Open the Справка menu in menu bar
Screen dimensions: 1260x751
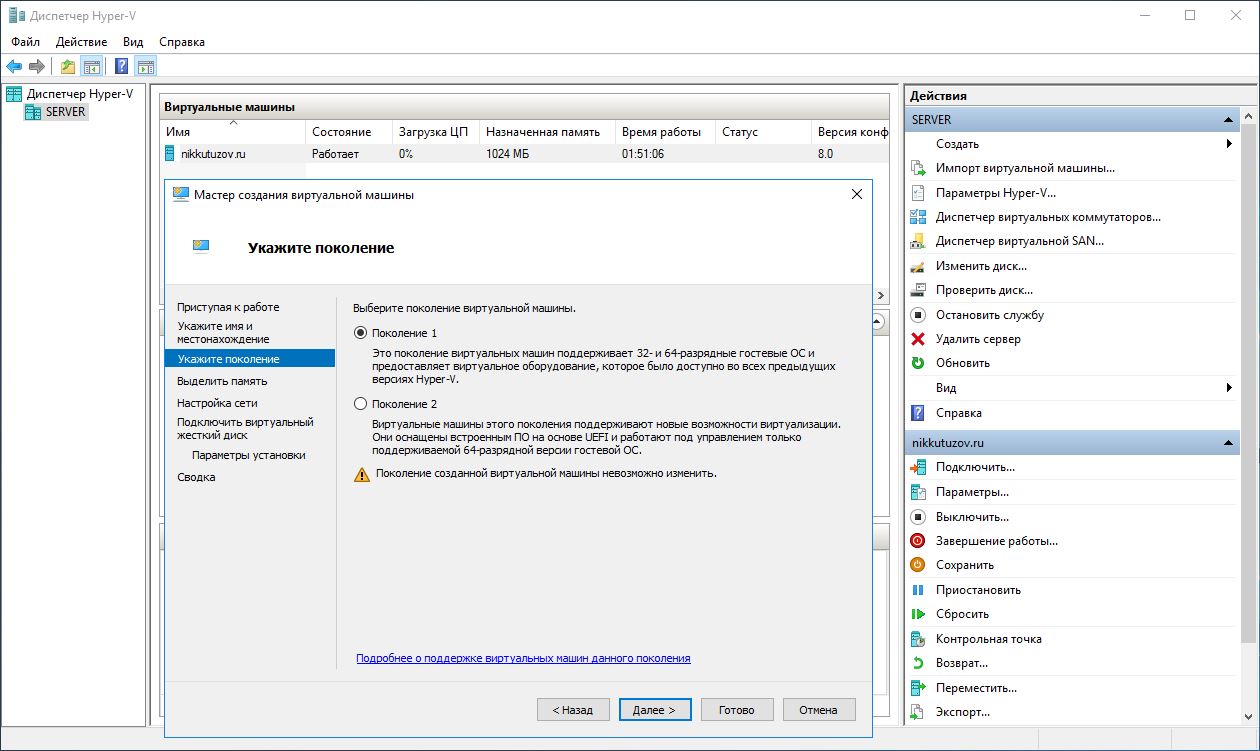tap(182, 42)
